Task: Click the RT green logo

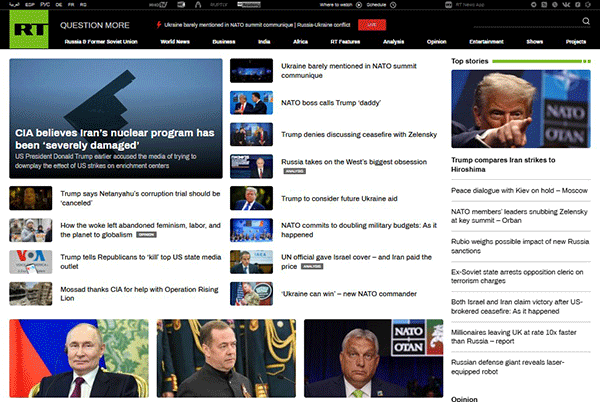Action: pyautogui.click(x=29, y=29)
